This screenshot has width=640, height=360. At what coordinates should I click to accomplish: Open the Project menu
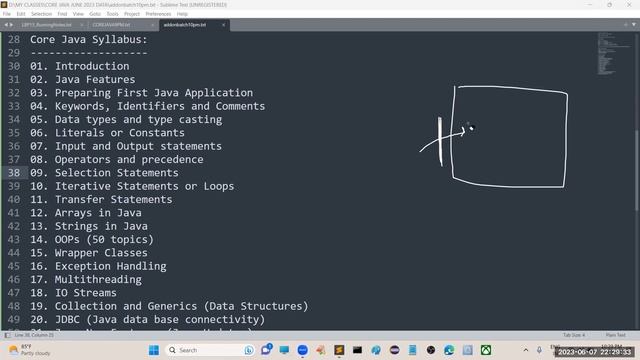(132, 14)
